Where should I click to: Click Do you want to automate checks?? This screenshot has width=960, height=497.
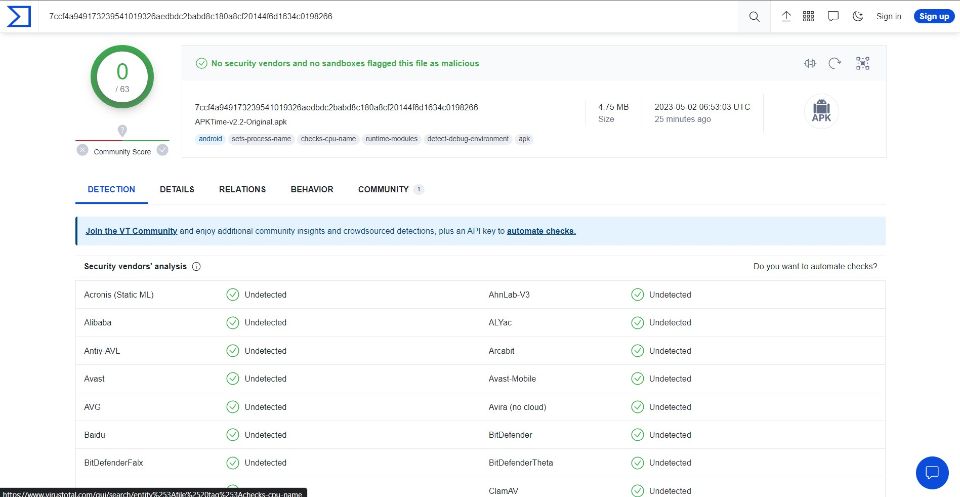815,267
